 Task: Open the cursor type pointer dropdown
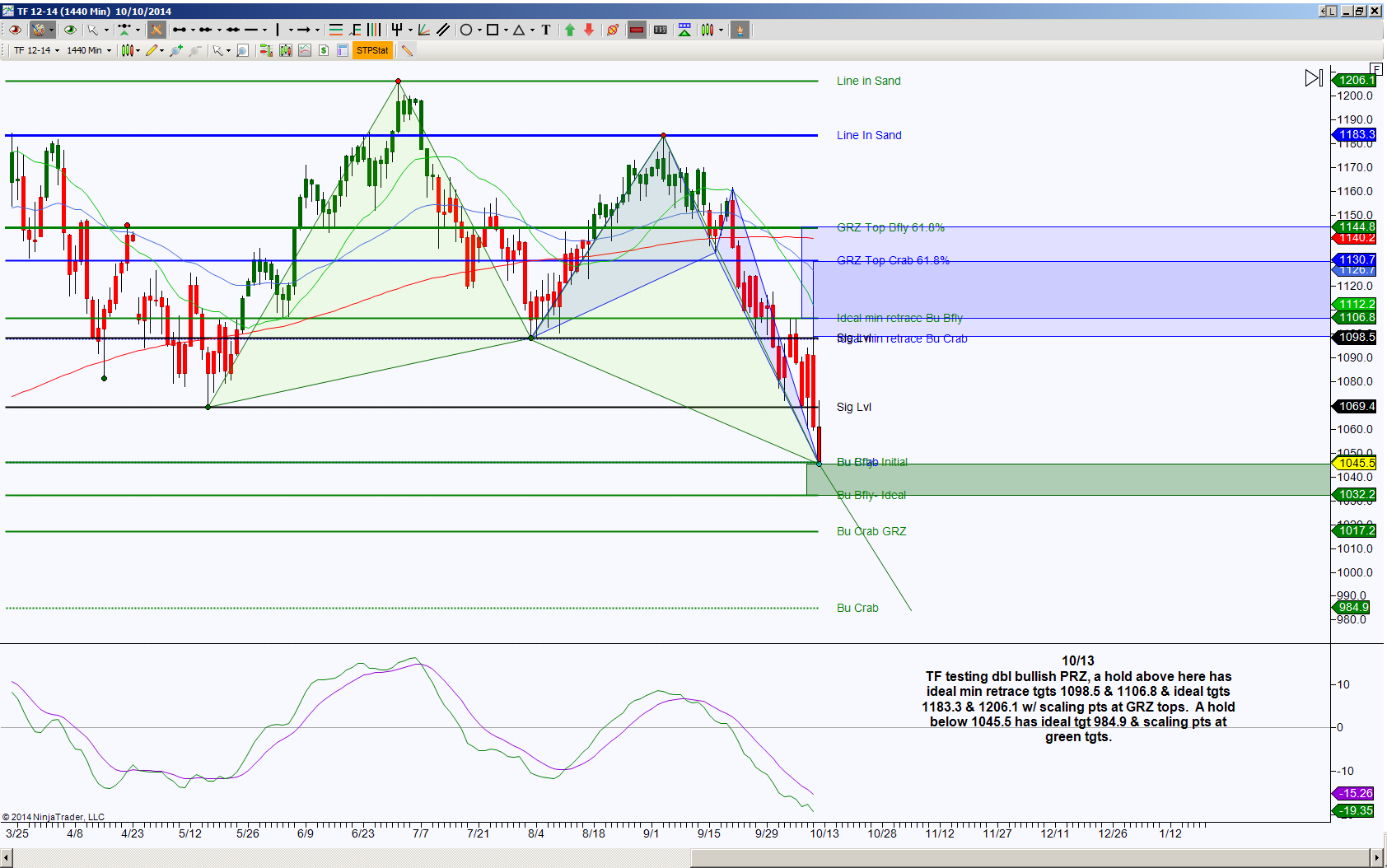point(228,50)
